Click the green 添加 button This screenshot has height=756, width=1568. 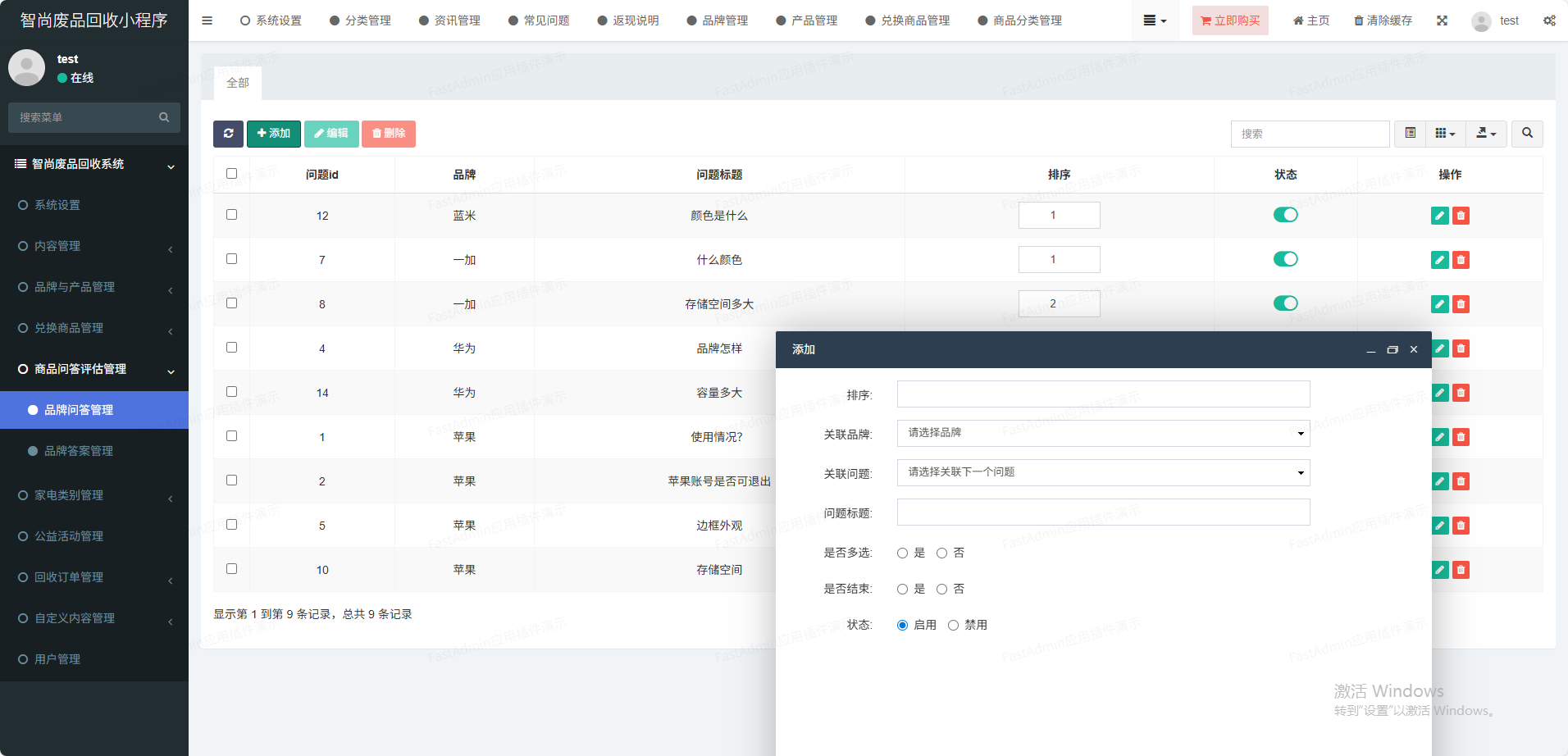tap(274, 134)
